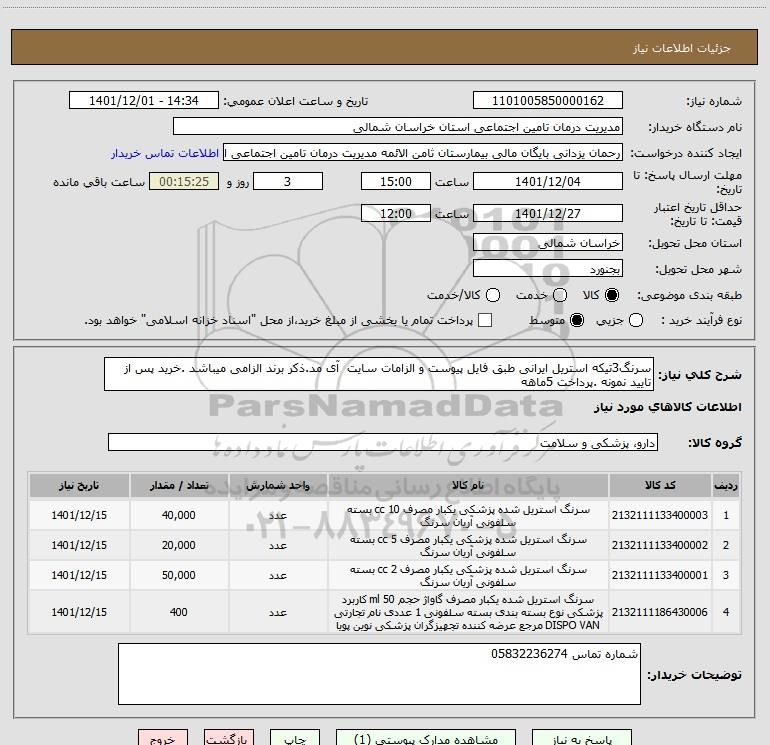Click the پاسخ به نیاز button
The height and width of the screenshot is (745, 770).
pyautogui.click(x=582, y=738)
